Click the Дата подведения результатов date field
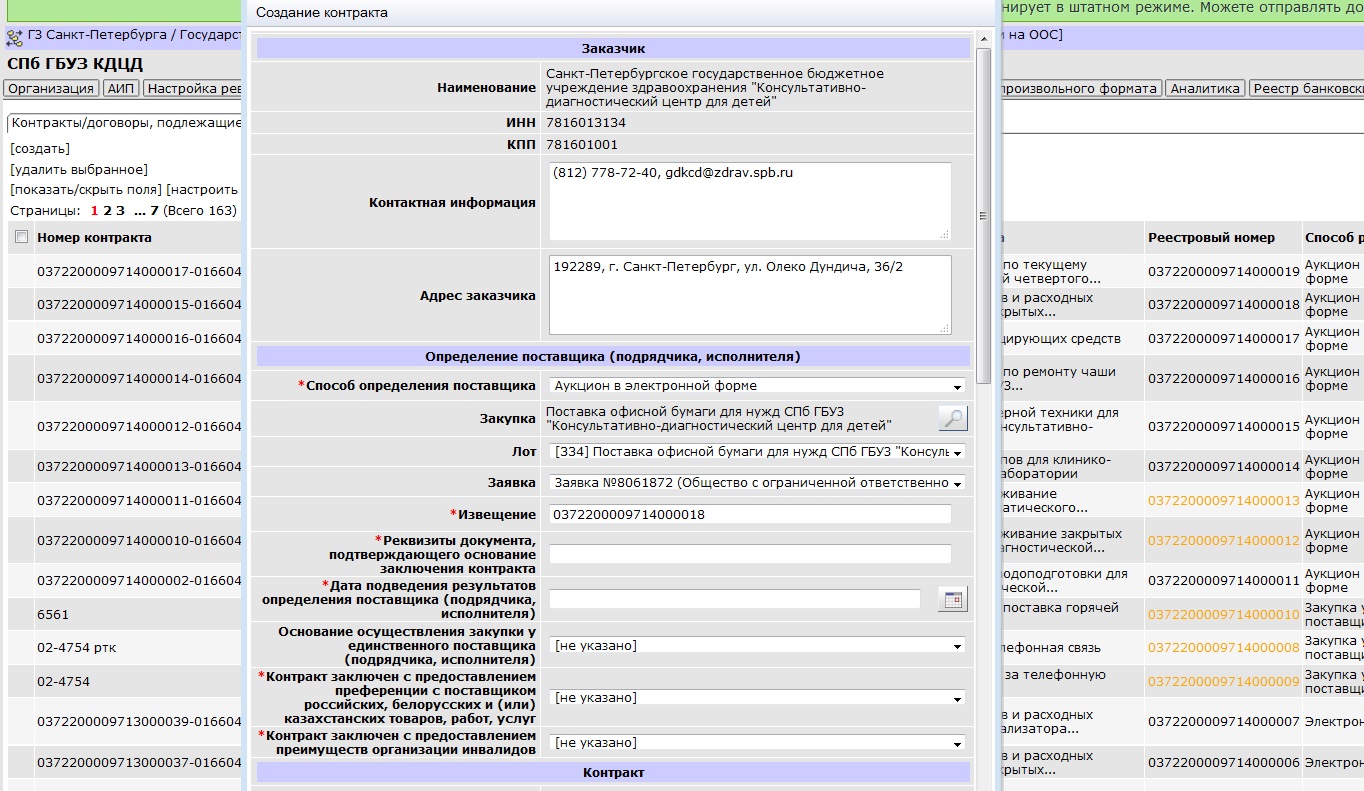The image size is (1364, 791). (735, 599)
